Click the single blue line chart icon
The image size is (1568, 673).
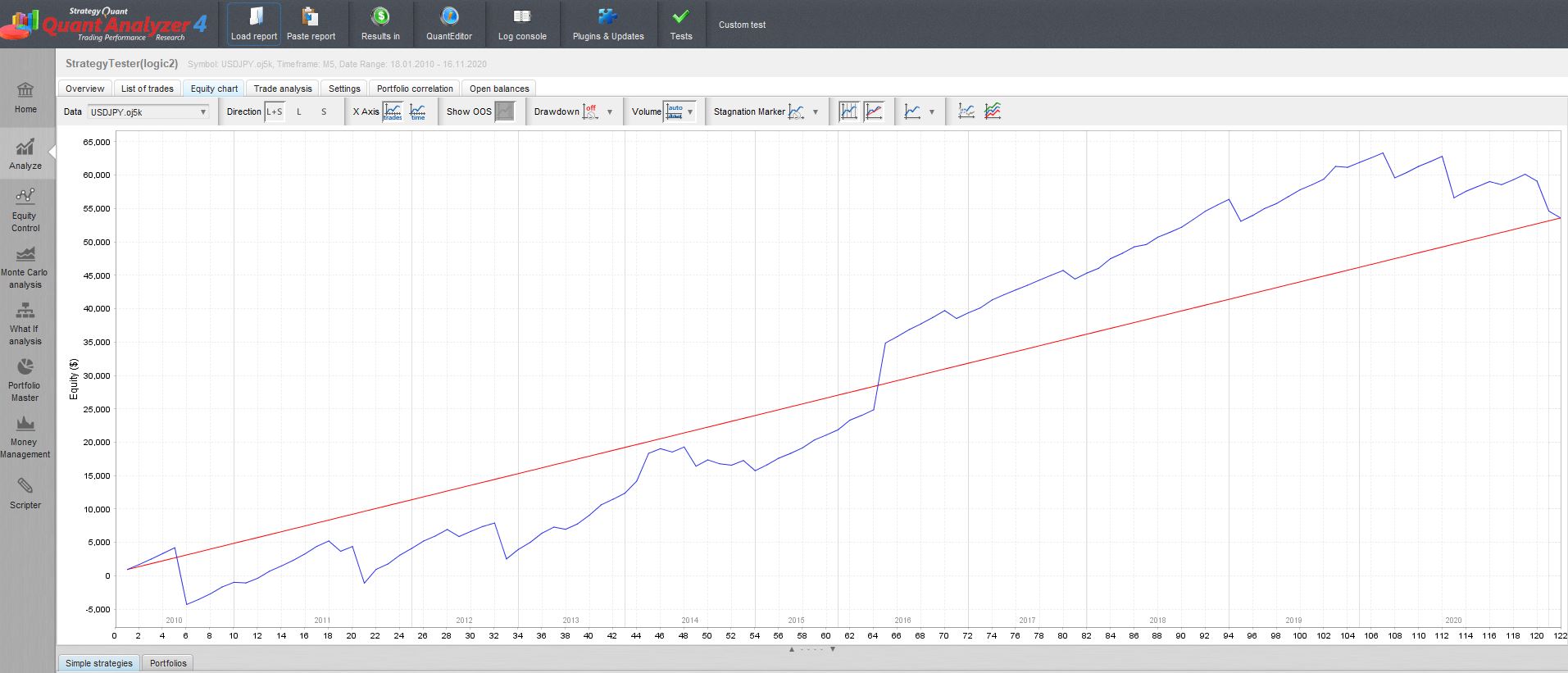pyautogui.click(x=912, y=111)
